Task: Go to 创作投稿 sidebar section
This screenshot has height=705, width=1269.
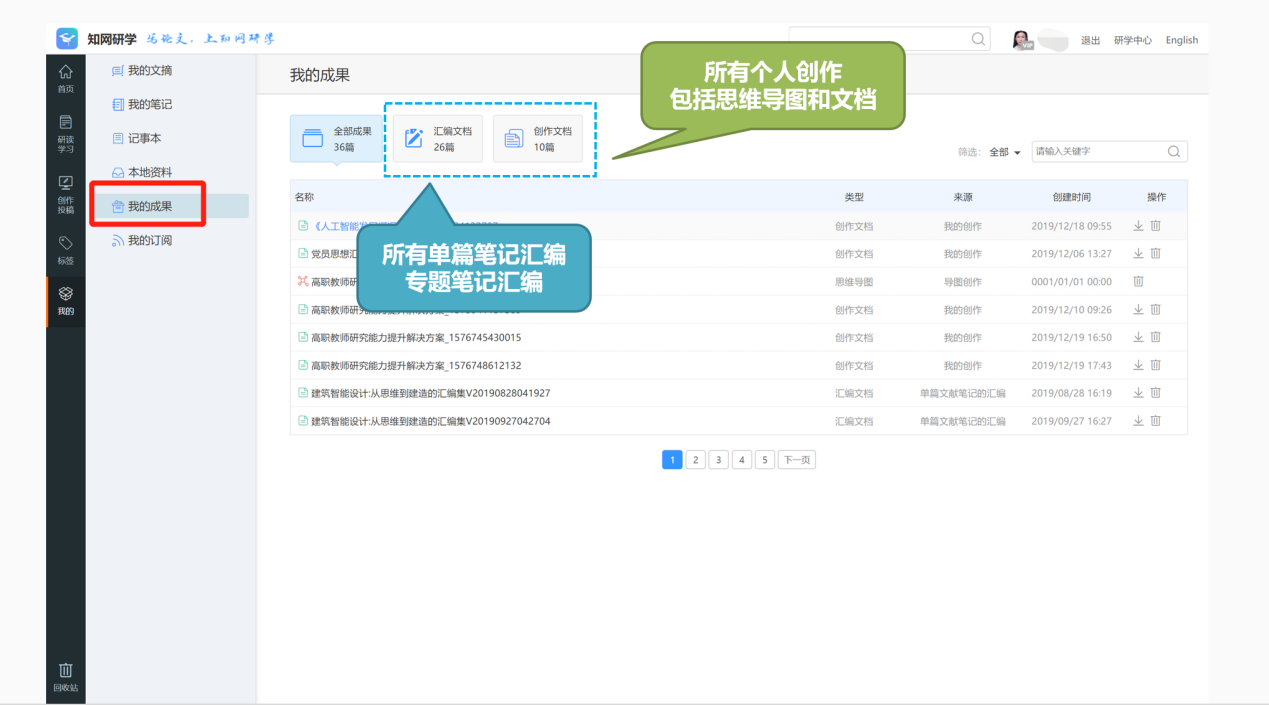Action: pyautogui.click(x=65, y=195)
